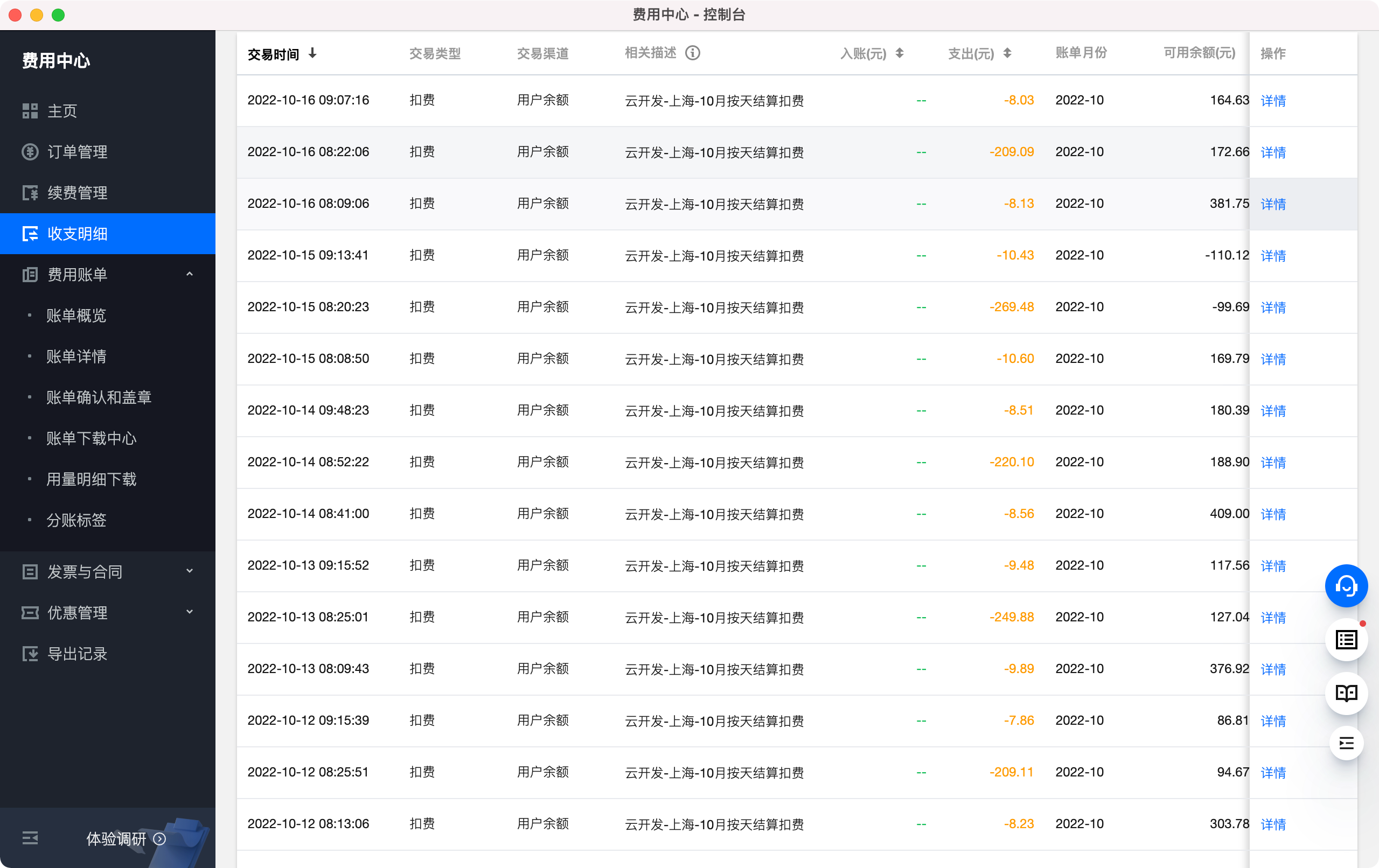Go to 订单管理 page
Screen dimensions: 1379x868
coord(76,152)
